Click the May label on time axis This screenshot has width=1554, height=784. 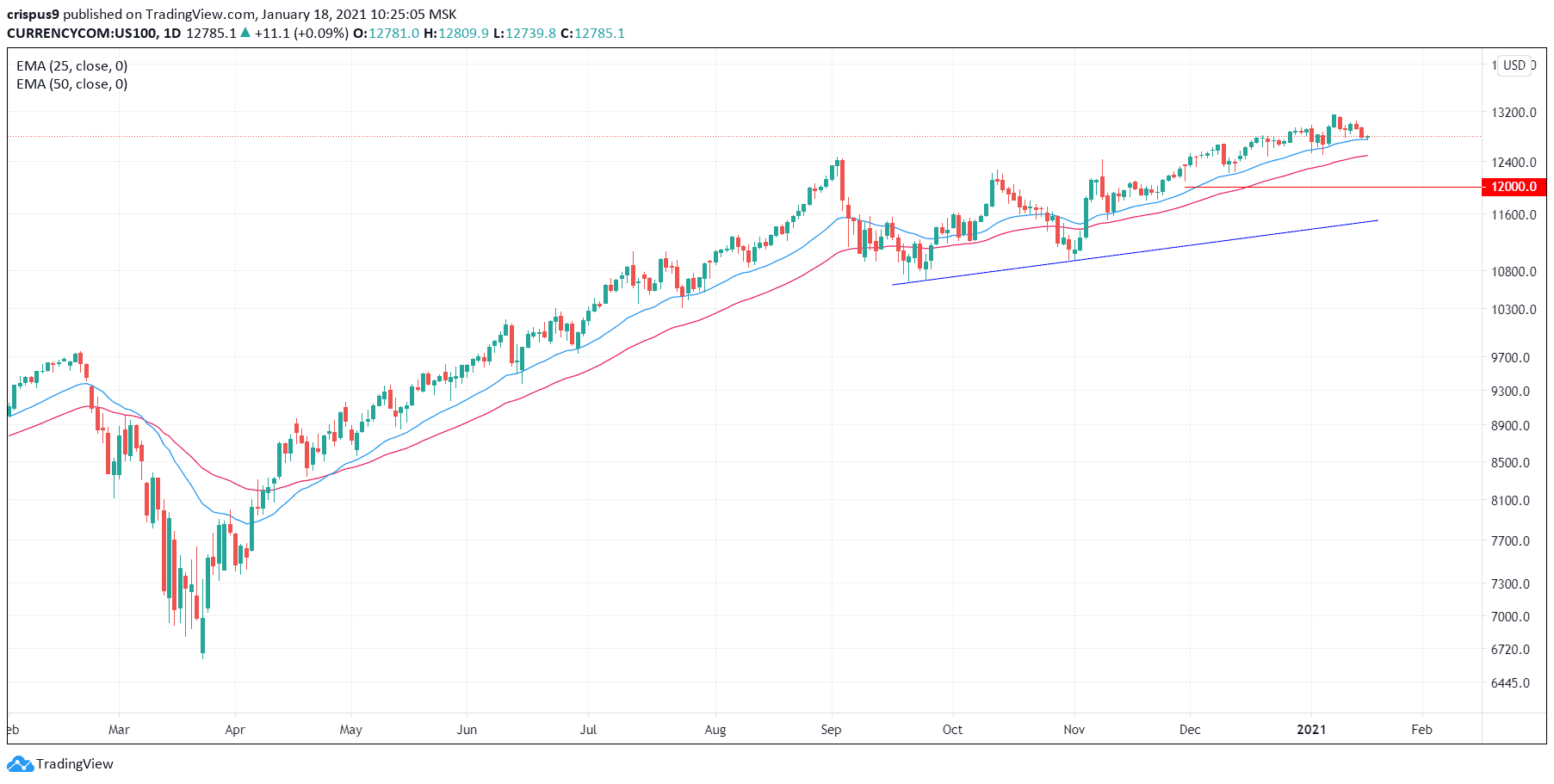(351, 730)
